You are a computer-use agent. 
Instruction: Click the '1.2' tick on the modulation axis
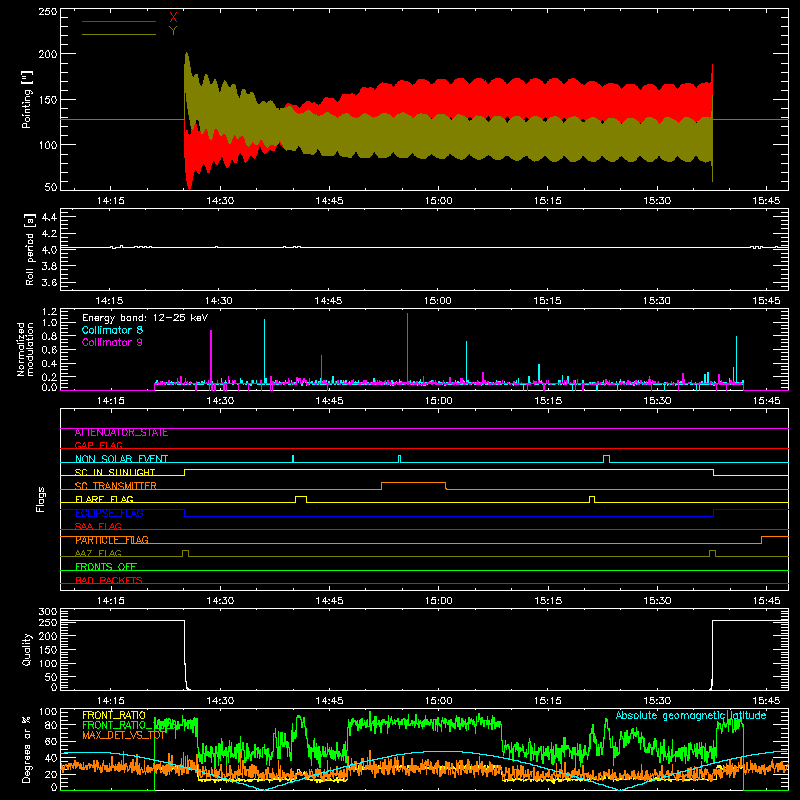tap(49, 312)
